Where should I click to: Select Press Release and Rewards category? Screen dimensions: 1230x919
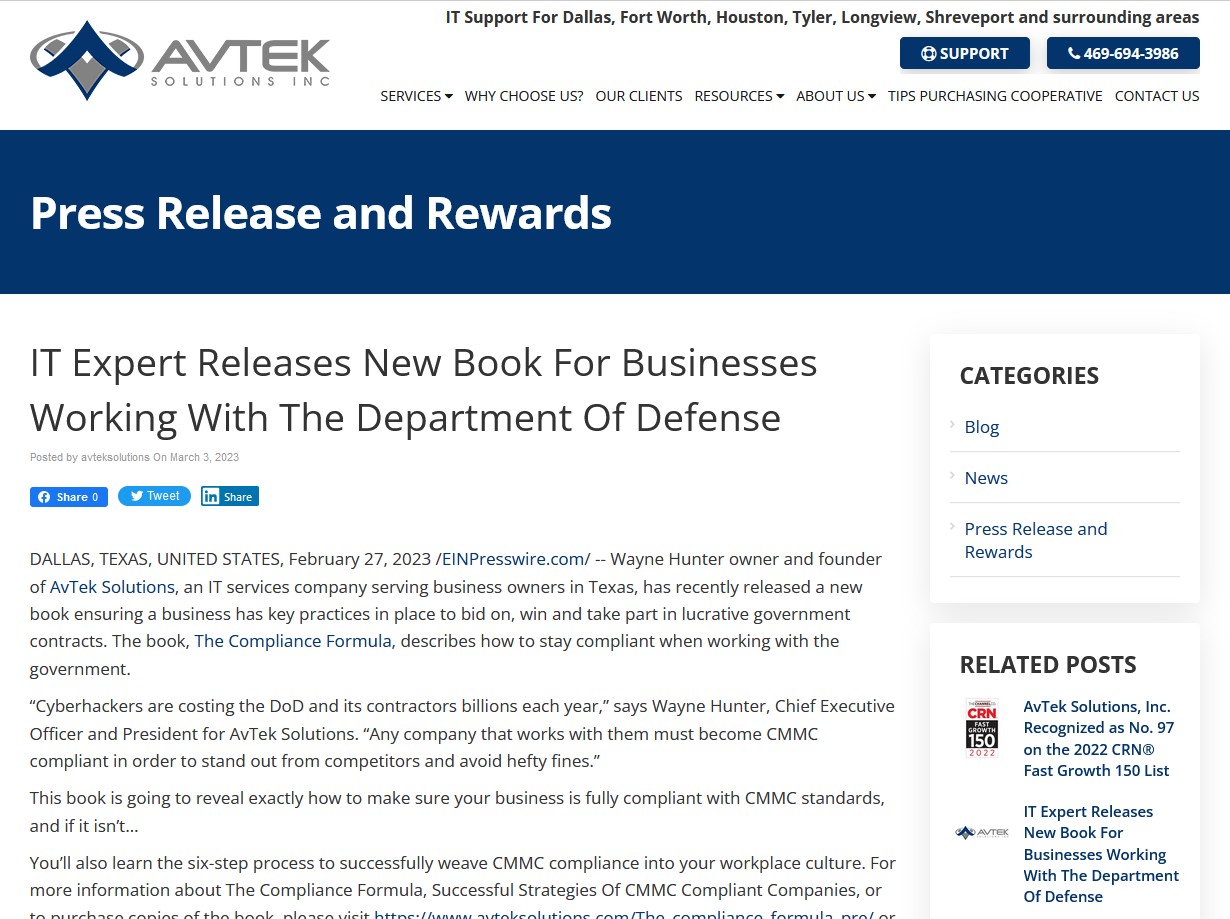coord(1036,540)
